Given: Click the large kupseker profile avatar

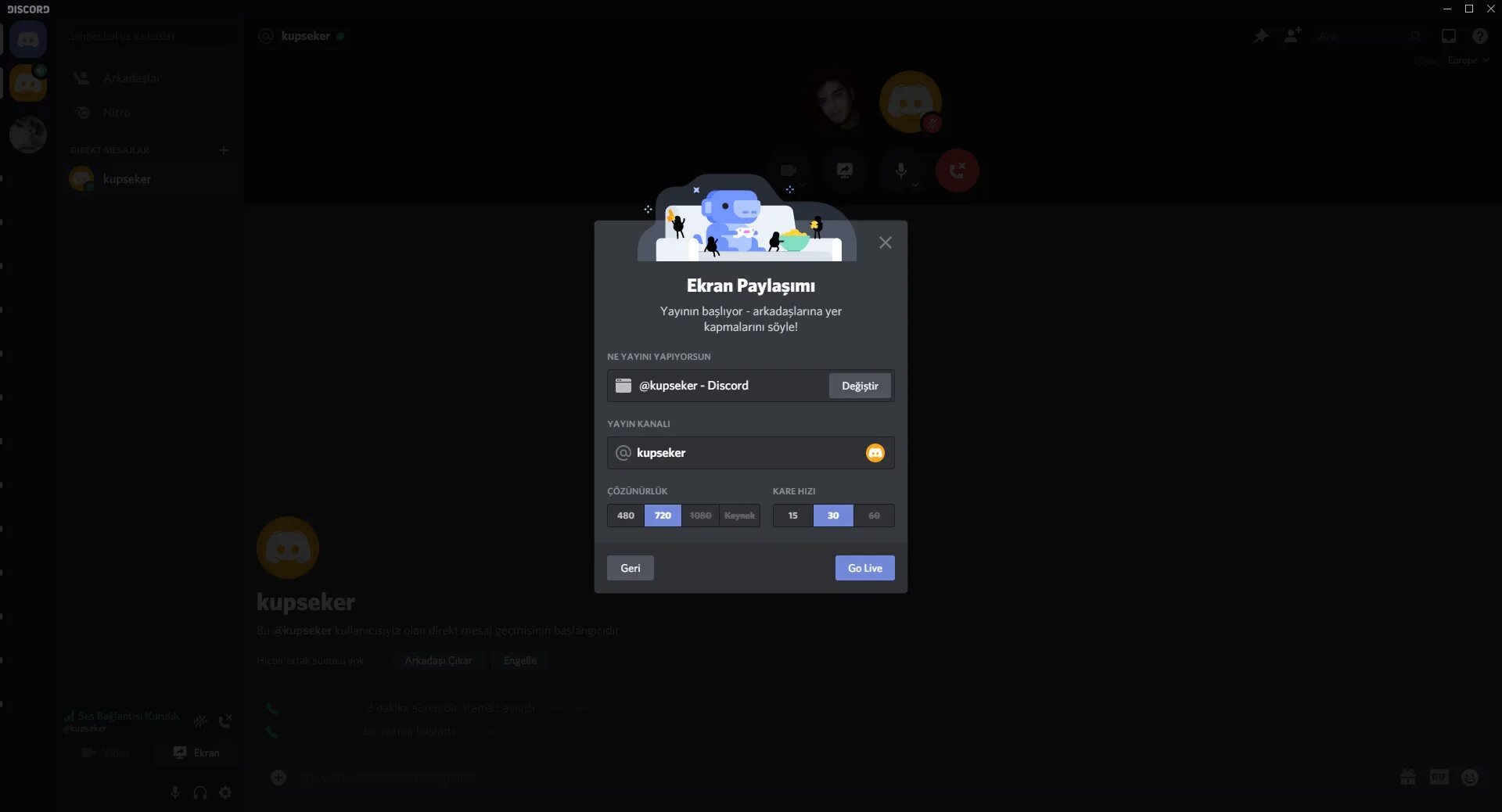Looking at the screenshot, I should (x=288, y=548).
